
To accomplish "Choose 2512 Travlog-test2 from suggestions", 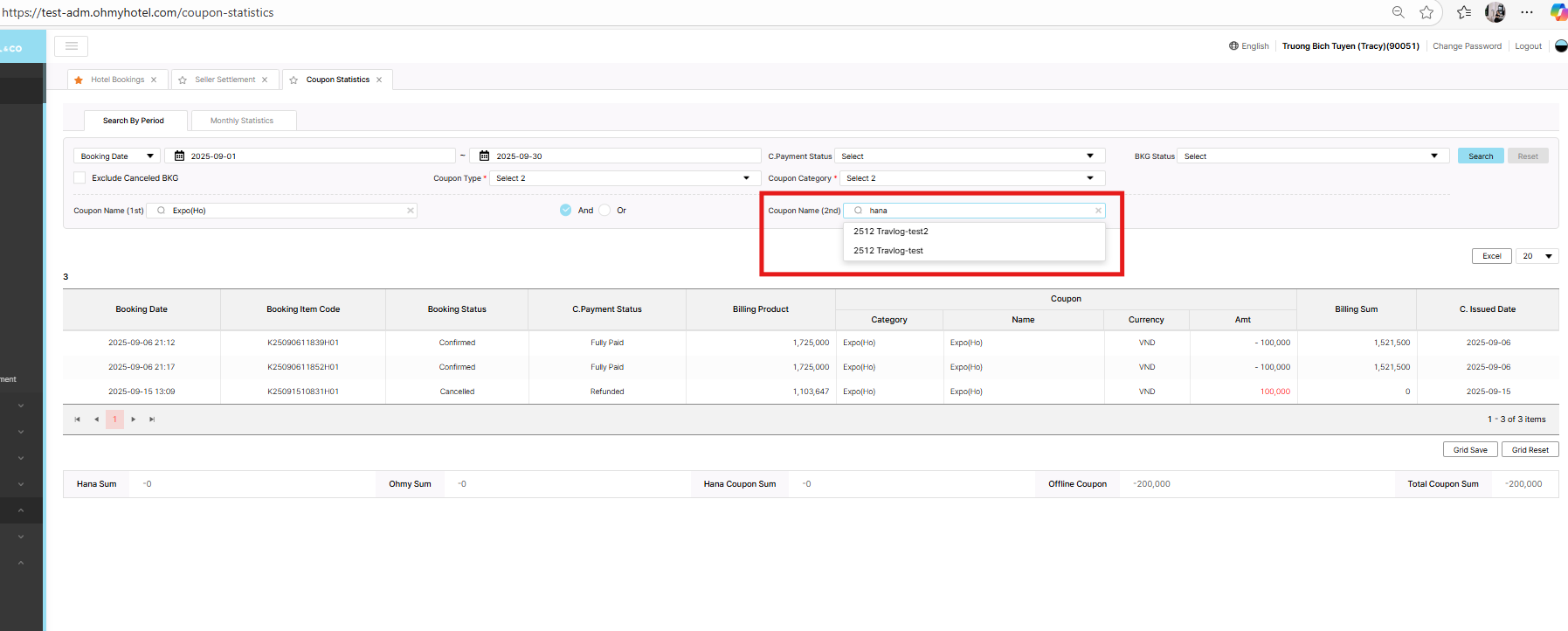I will click(x=890, y=232).
